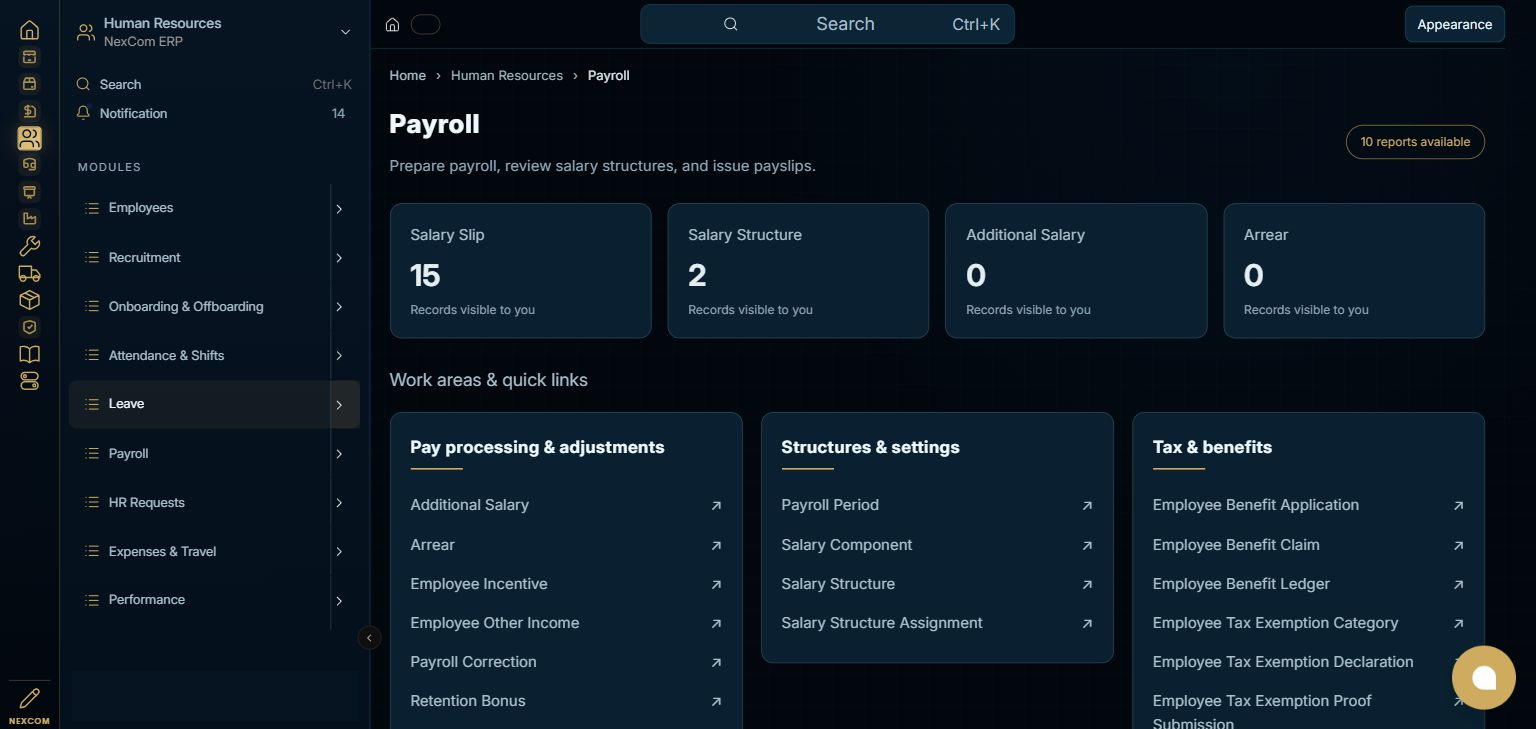Image resolution: width=1536 pixels, height=729 pixels.
Task: Click the Appearance button
Action: pos(1455,24)
